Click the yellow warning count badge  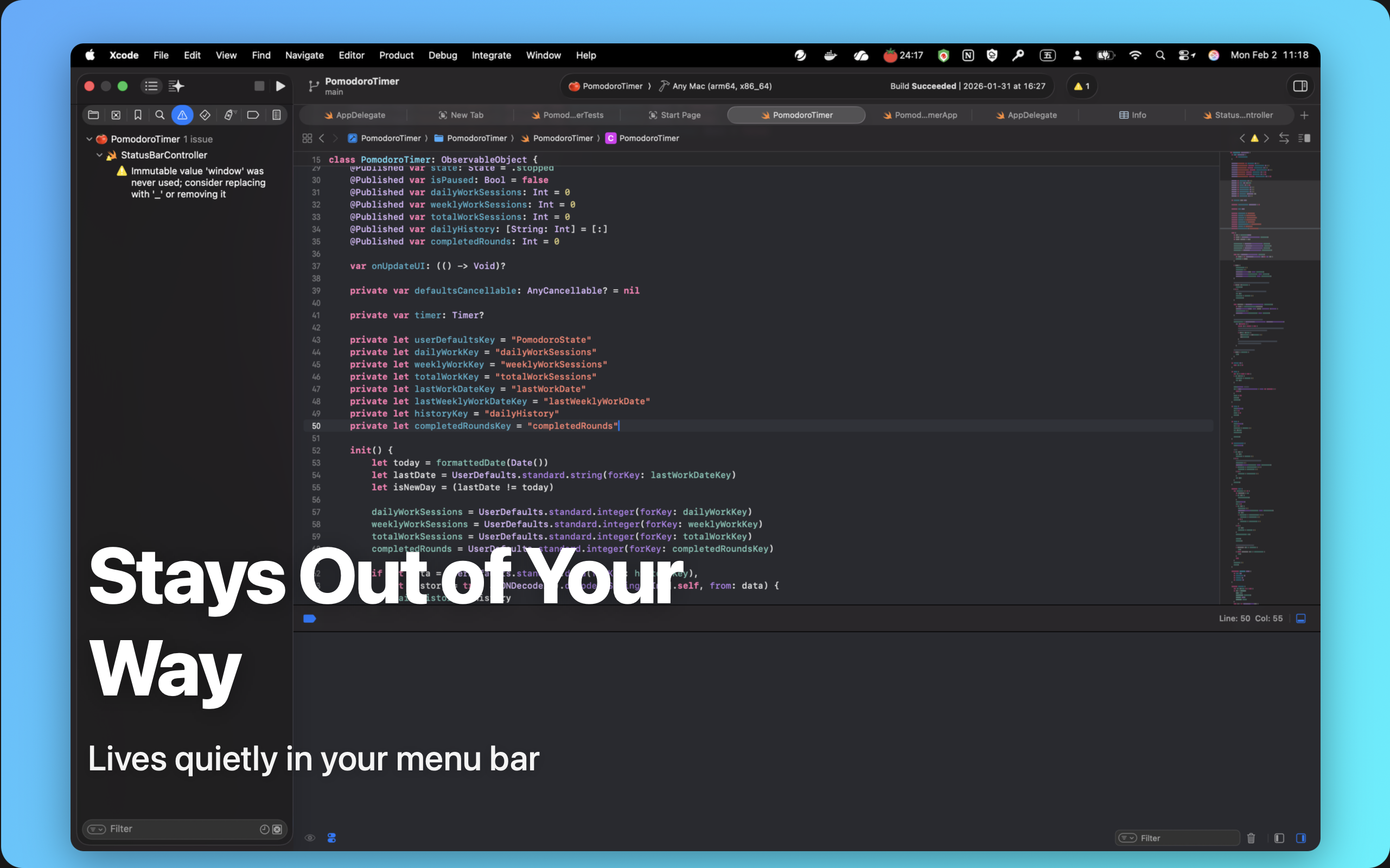pos(1082,86)
